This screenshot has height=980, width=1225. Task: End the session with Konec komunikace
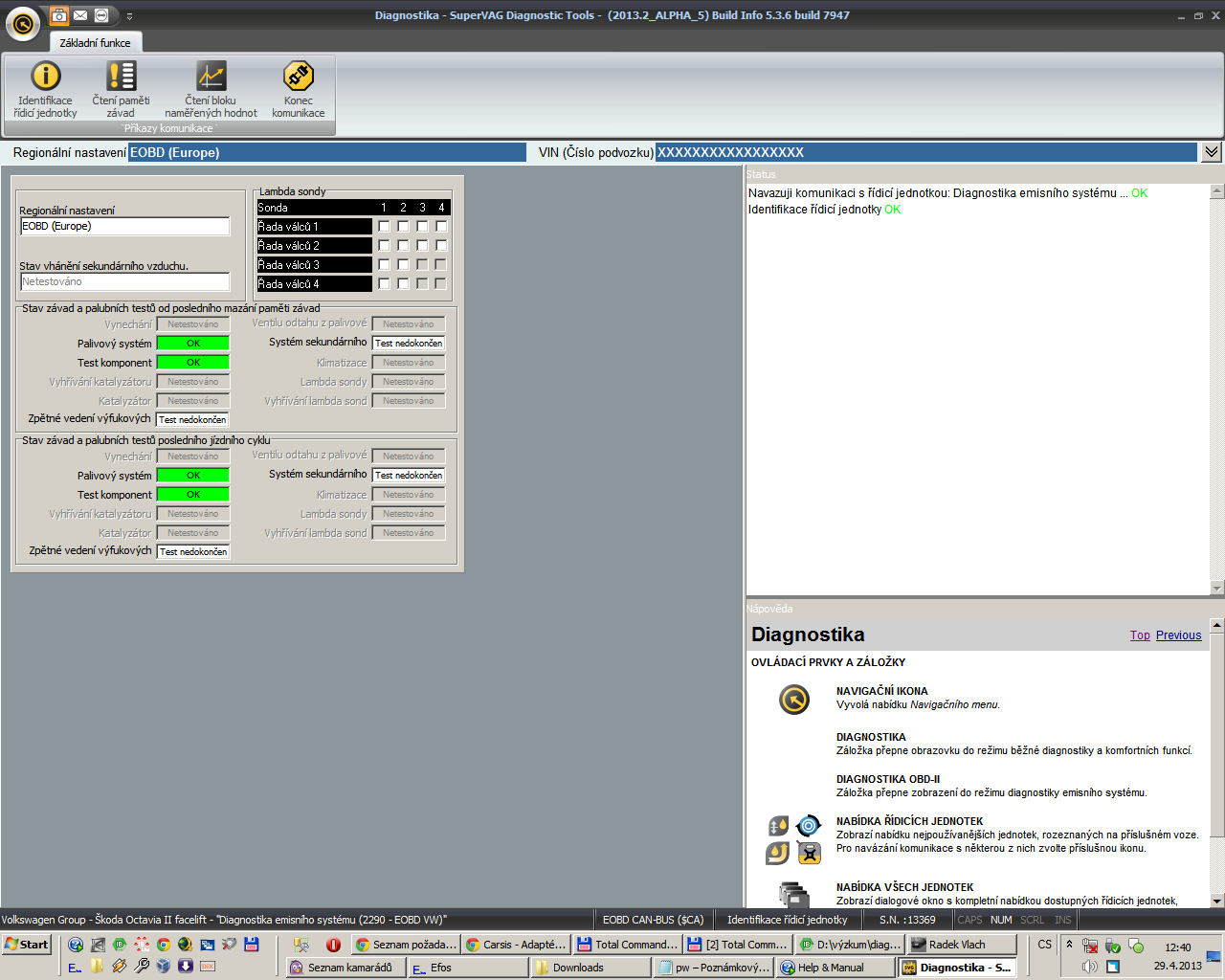click(x=299, y=90)
